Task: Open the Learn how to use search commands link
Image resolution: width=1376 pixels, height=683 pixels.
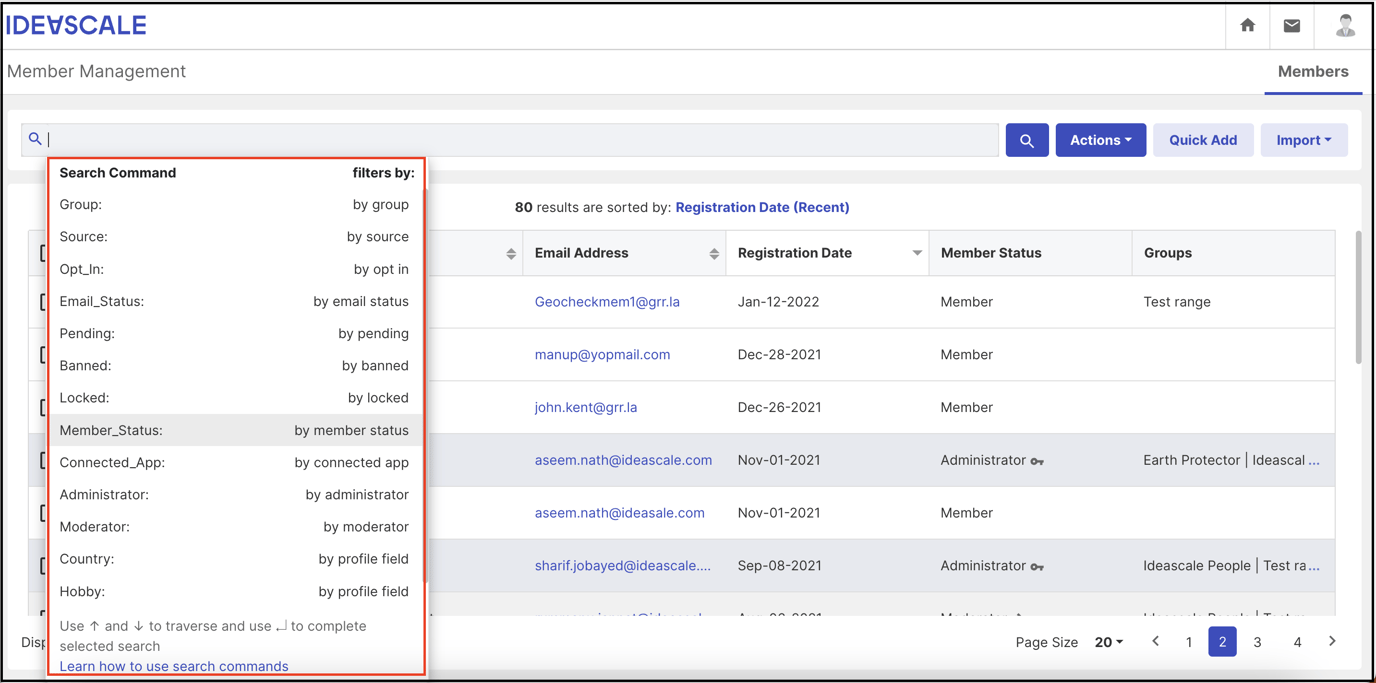Action: point(173,665)
